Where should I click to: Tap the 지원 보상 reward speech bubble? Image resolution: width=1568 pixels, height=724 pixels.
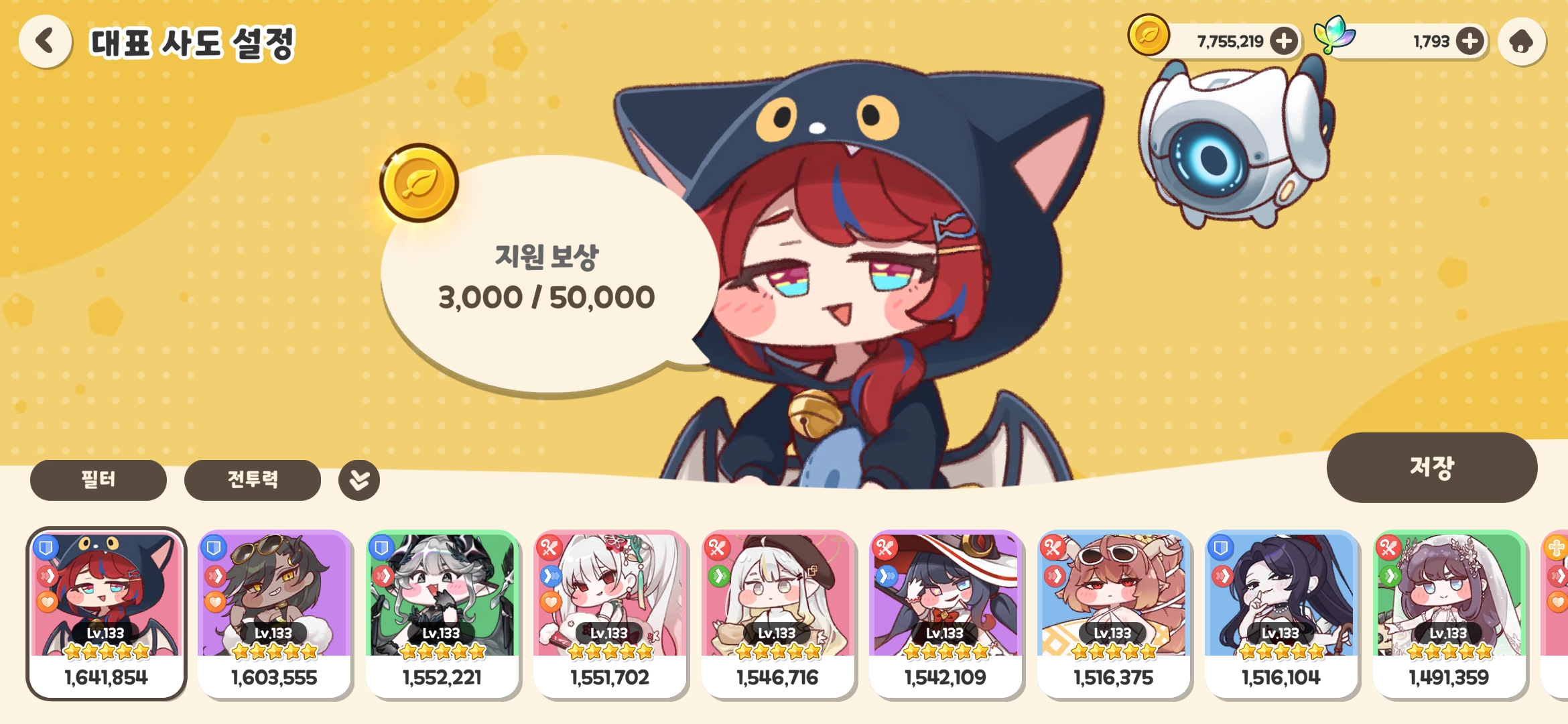coord(546,276)
